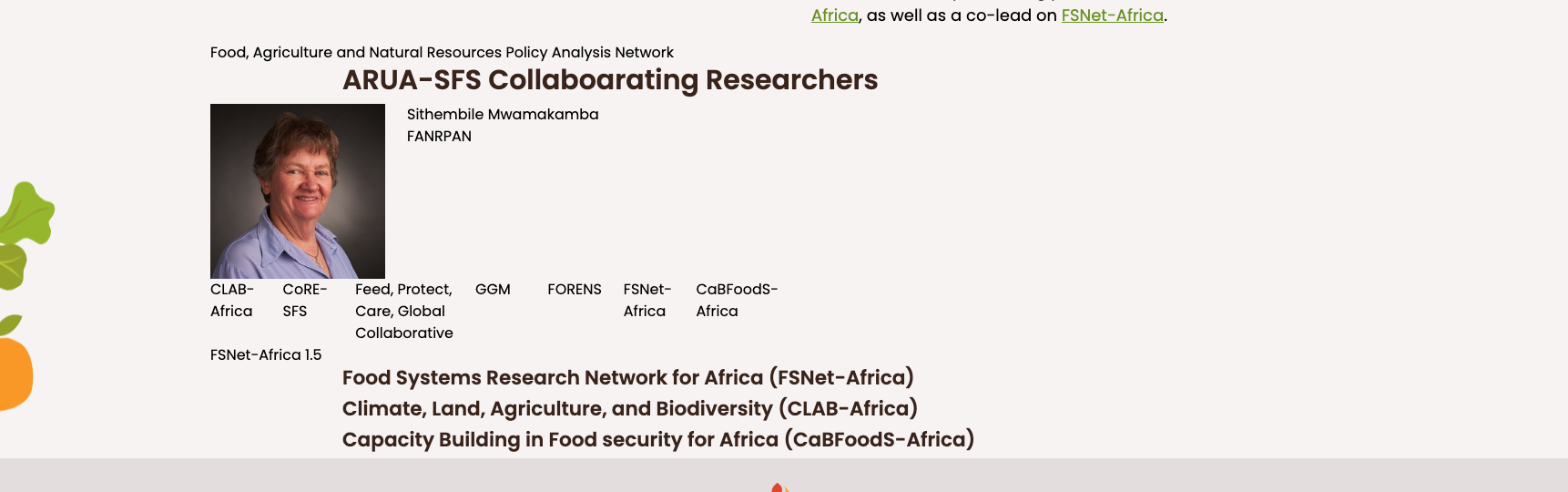Viewport: 1568px width, 492px height.
Task: Click the FSNet-Africa 1.5 label
Action: (x=266, y=354)
